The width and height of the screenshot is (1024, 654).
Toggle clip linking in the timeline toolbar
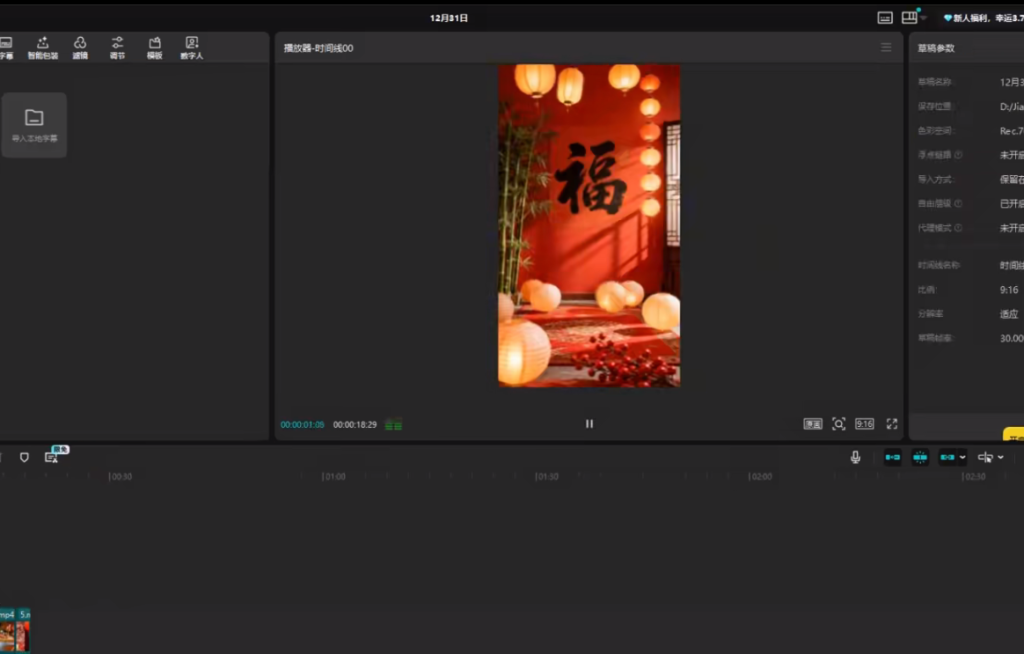945,457
